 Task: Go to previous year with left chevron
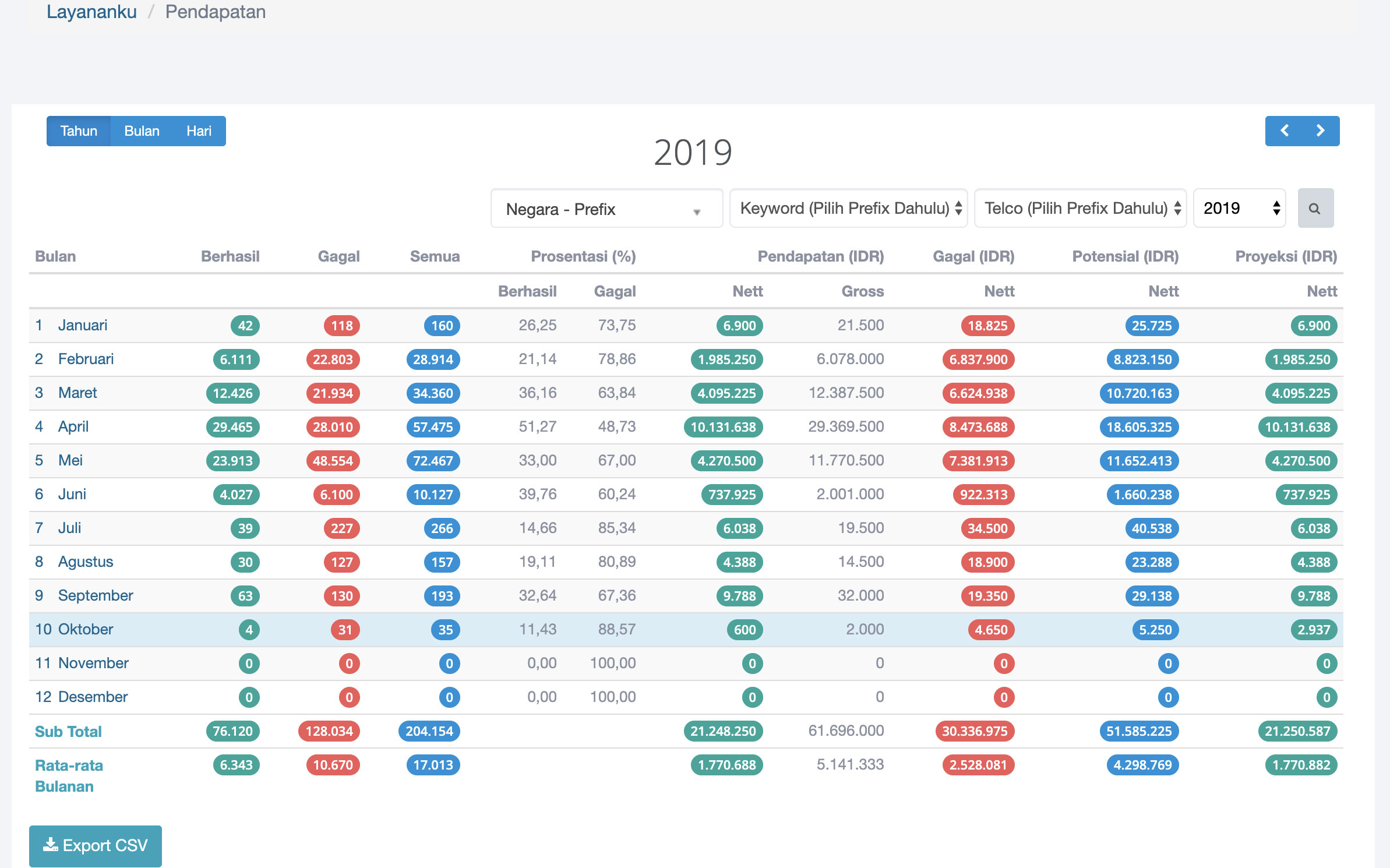(1284, 131)
